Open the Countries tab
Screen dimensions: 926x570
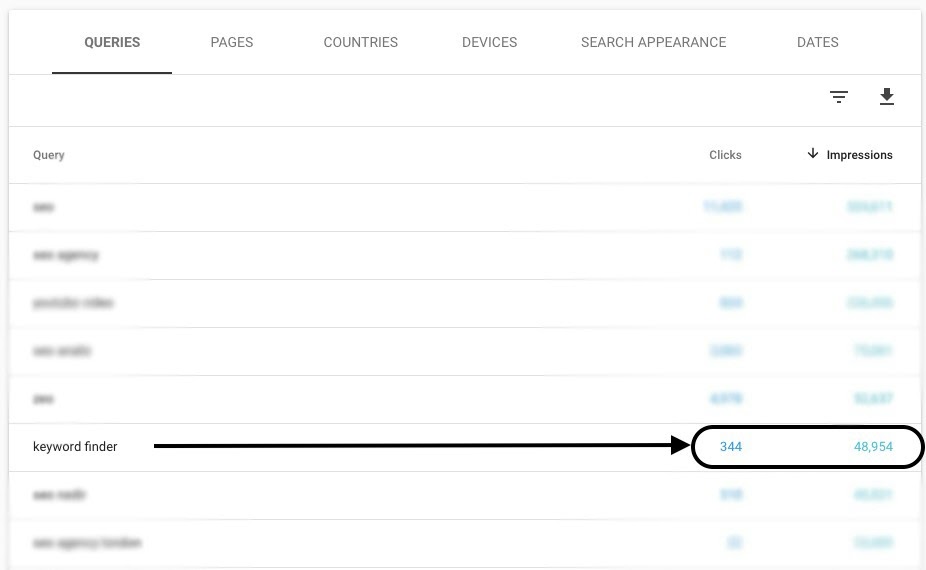coord(360,43)
